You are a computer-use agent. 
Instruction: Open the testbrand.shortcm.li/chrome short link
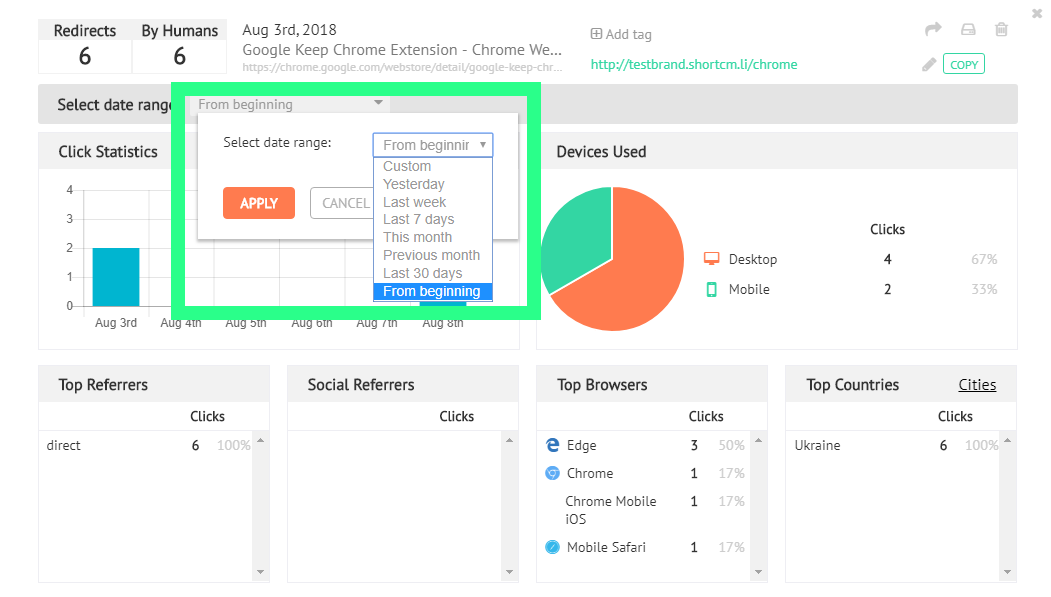pyautogui.click(x=694, y=64)
